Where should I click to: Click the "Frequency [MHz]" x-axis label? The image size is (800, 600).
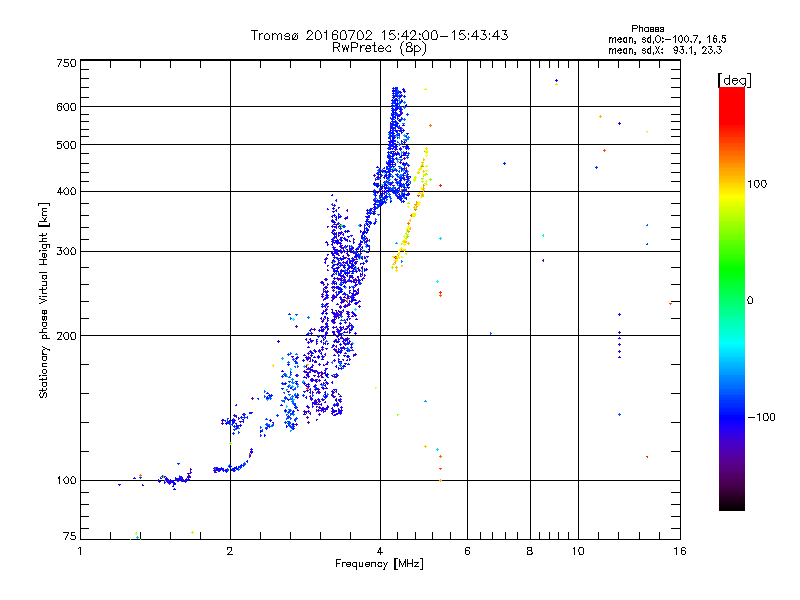(x=379, y=564)
